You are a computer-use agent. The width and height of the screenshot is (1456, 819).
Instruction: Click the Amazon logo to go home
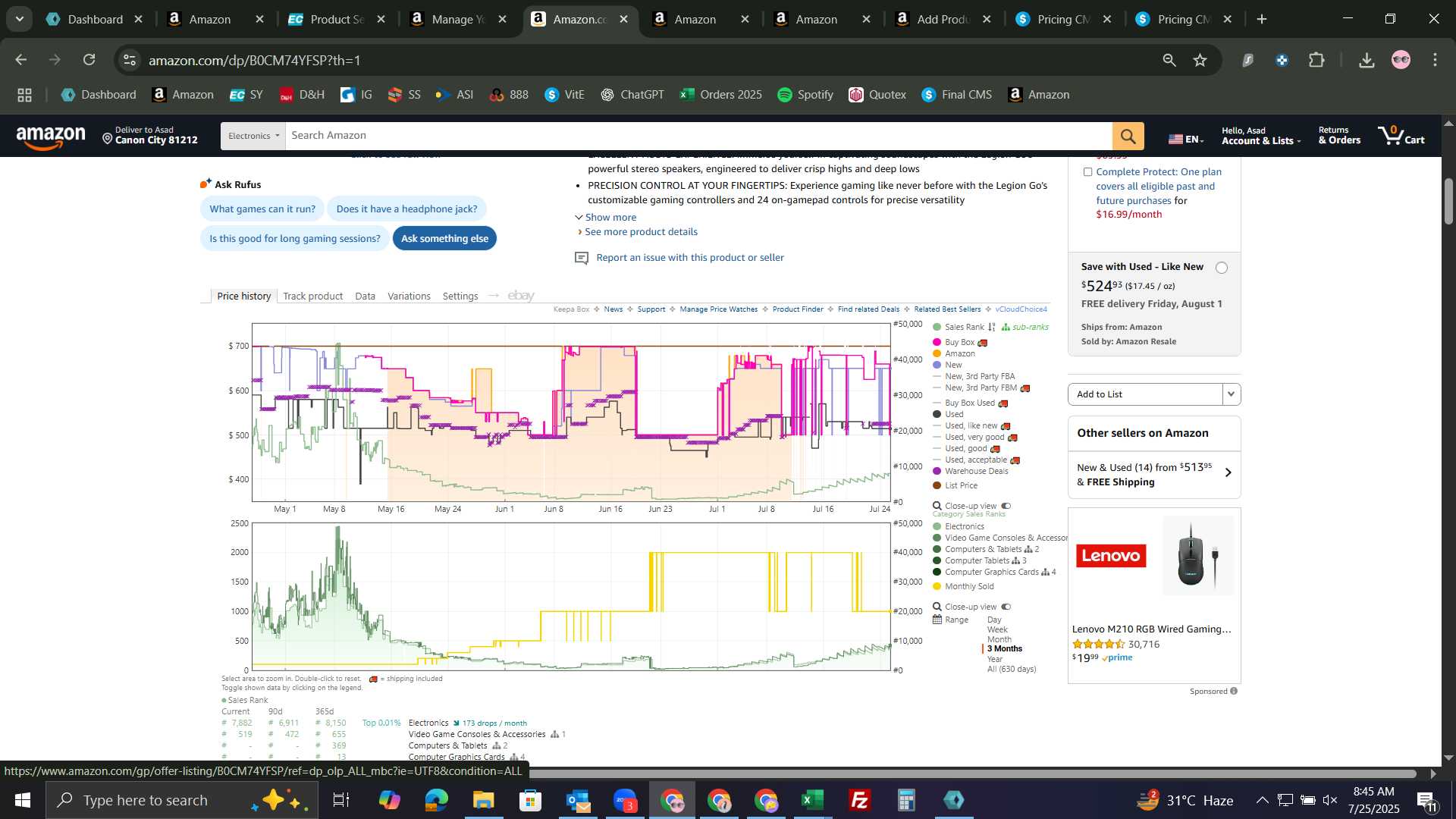tap(51, 137)
